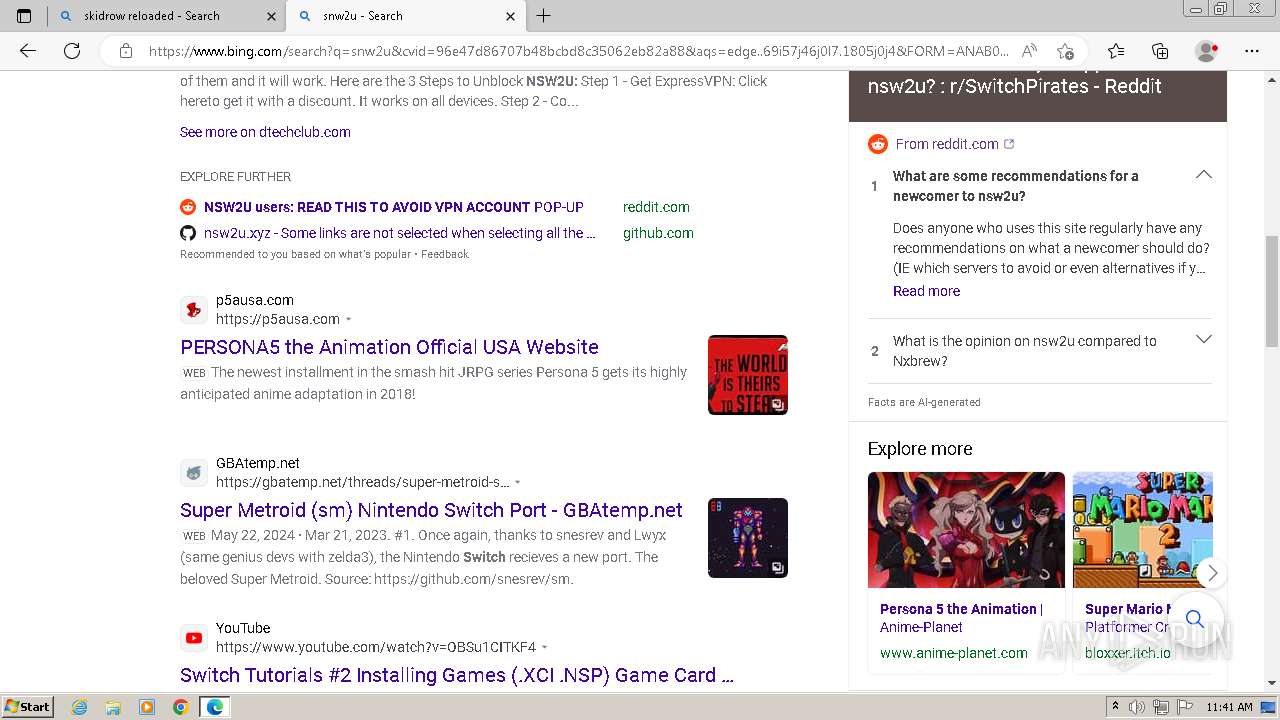View site information lock icon

pos(126,51)
